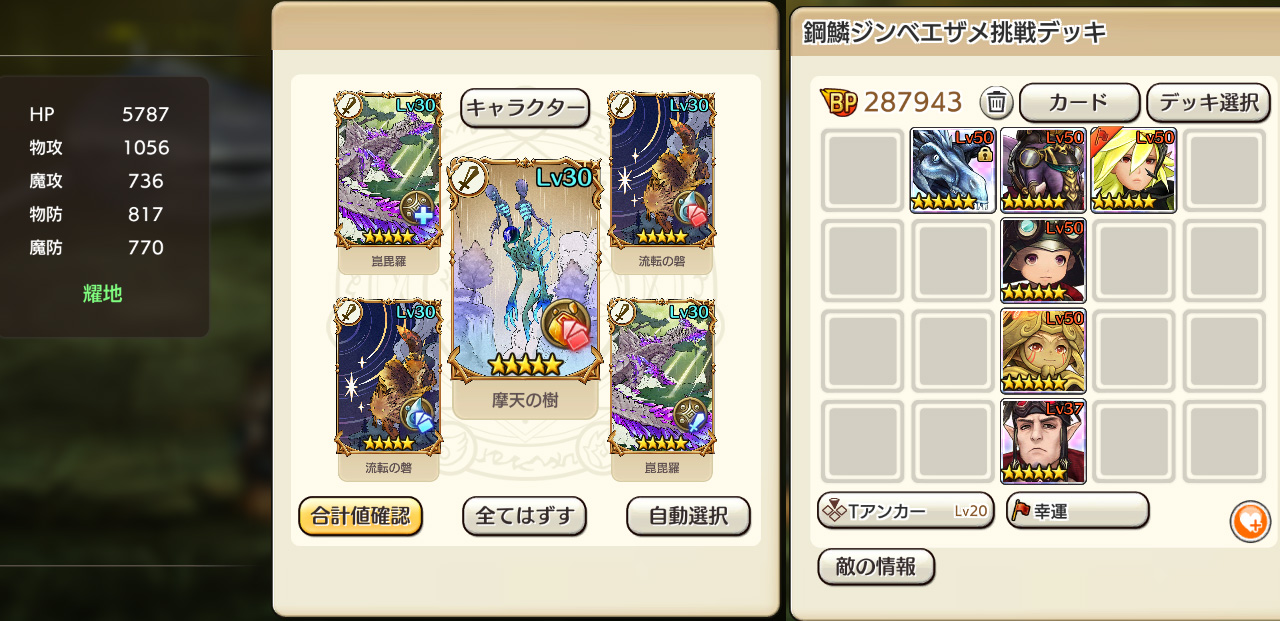Select the blue dragon Lv50 character portrait
Image resolution: width=1280 pixels, height=621 pixels.
coord(953,170)
